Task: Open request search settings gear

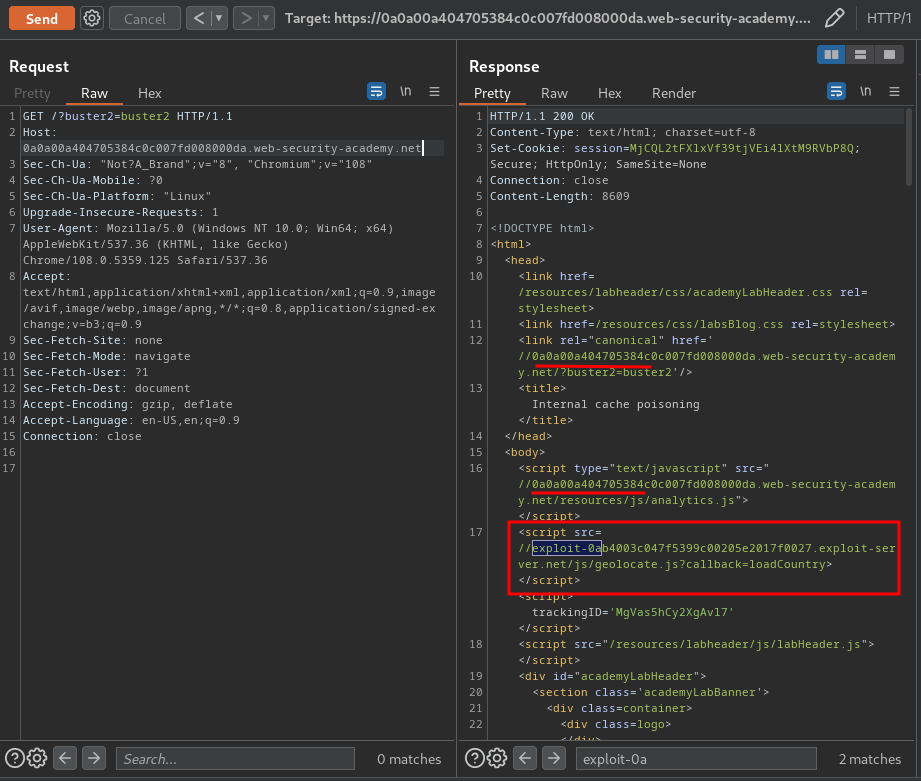Action: [x=37, y=759]
